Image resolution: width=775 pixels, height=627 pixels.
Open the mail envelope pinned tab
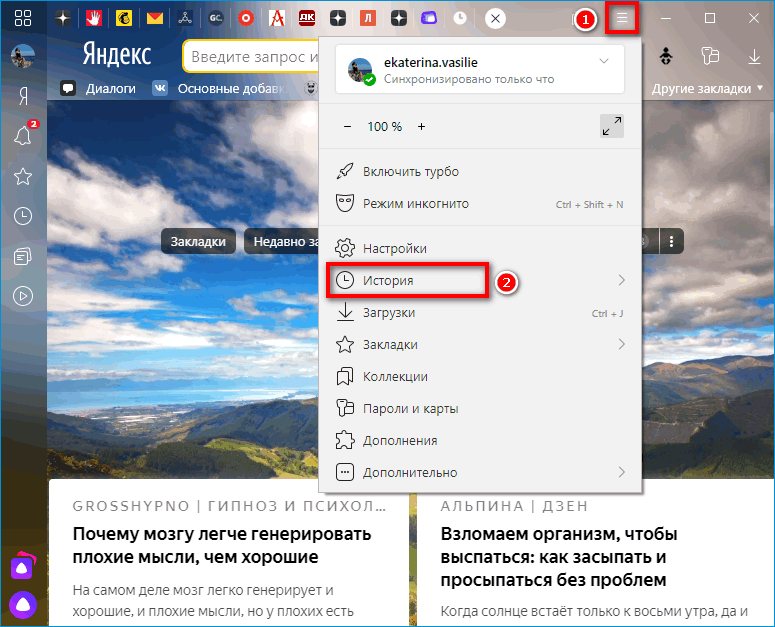(x=155, y=19)
